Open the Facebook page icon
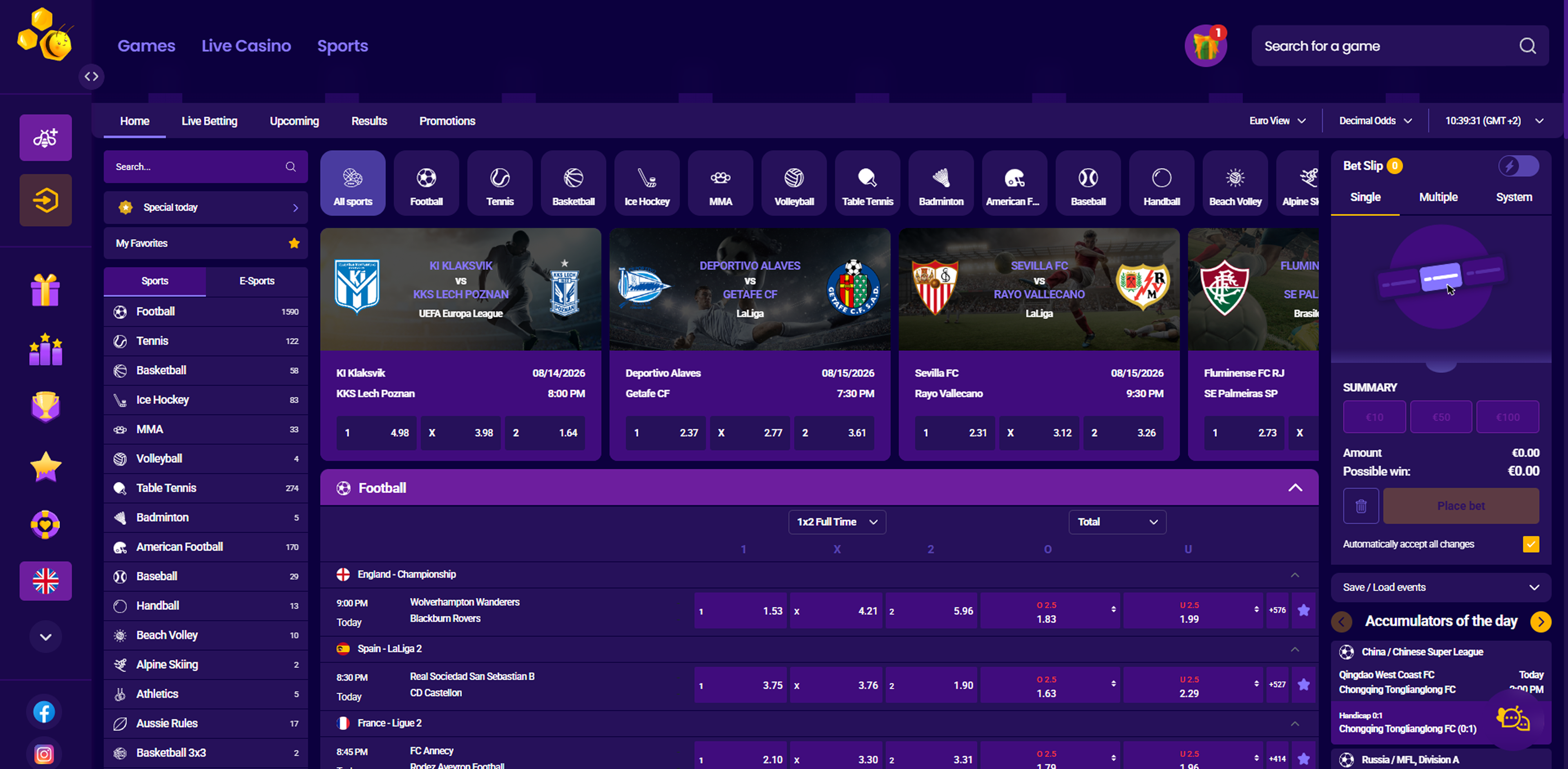This screenshot has width=1568, height=769. point(44,712)
